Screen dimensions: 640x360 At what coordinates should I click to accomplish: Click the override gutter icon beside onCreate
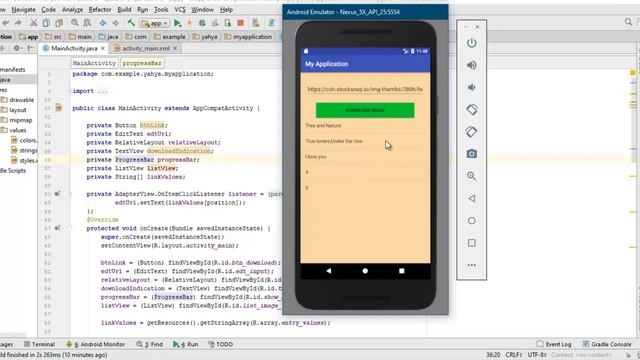click(x=58, y=228)
